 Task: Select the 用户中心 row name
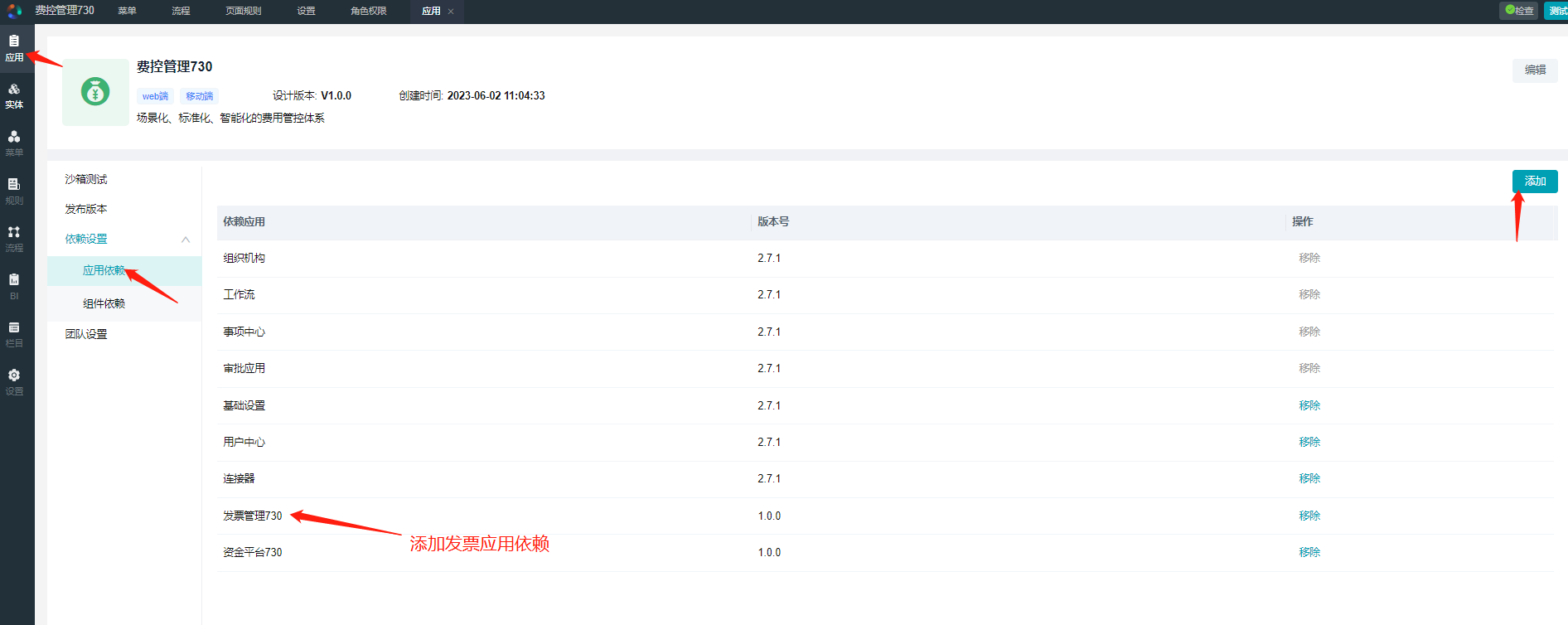244,442
